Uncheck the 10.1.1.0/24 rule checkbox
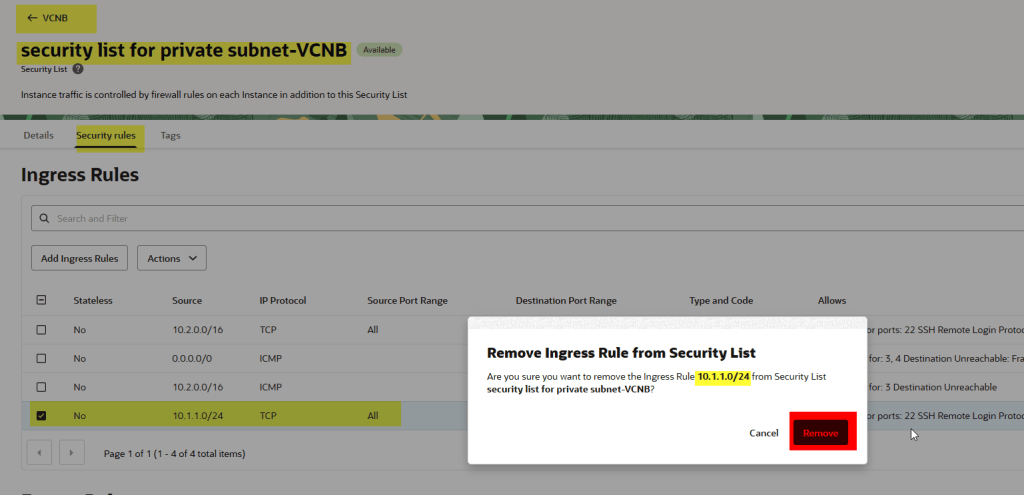The height and width of the screenshot is (495, 1024). coord(41,415)
